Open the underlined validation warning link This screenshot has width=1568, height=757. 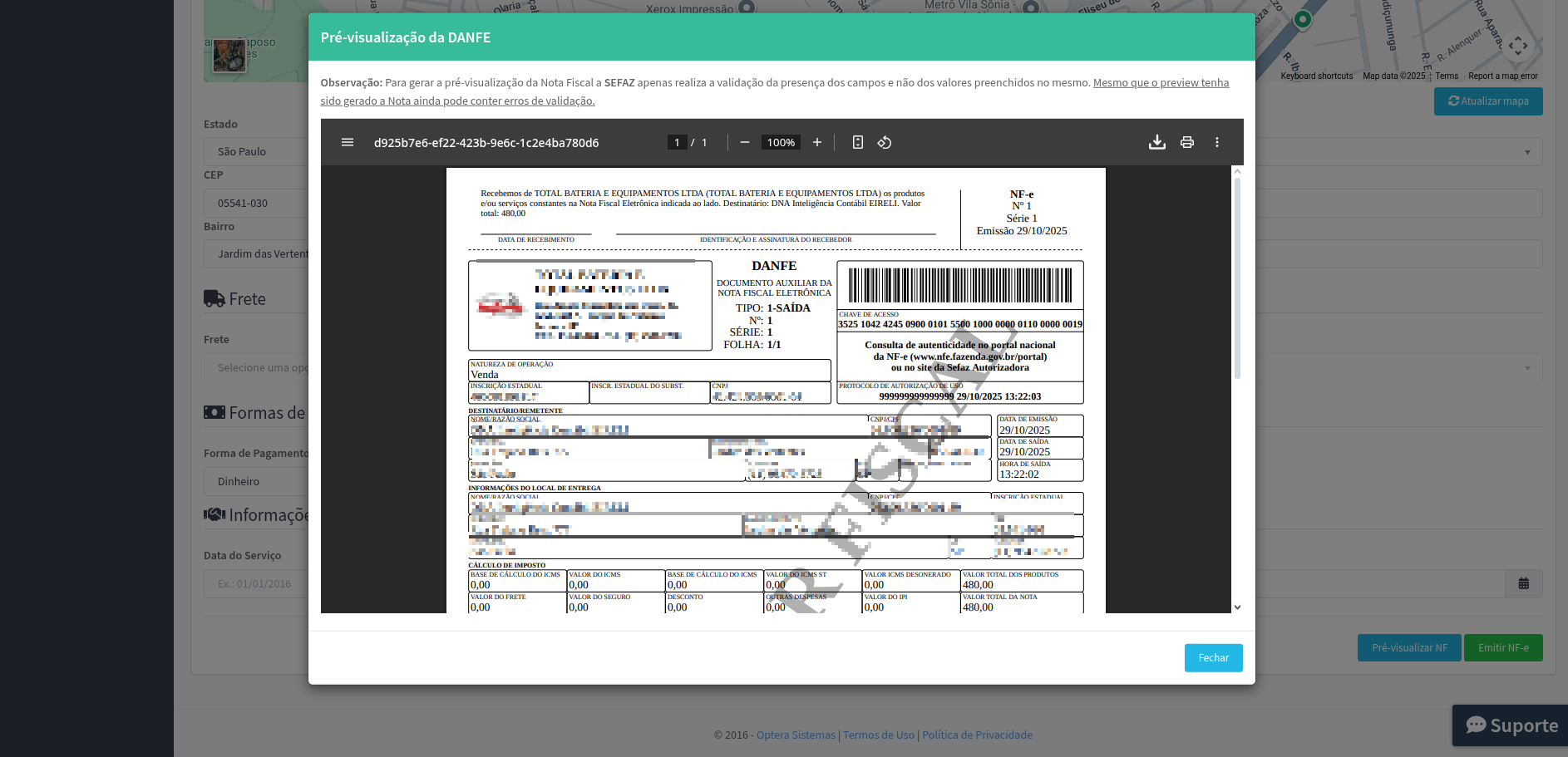click(x=1161, y=83)
